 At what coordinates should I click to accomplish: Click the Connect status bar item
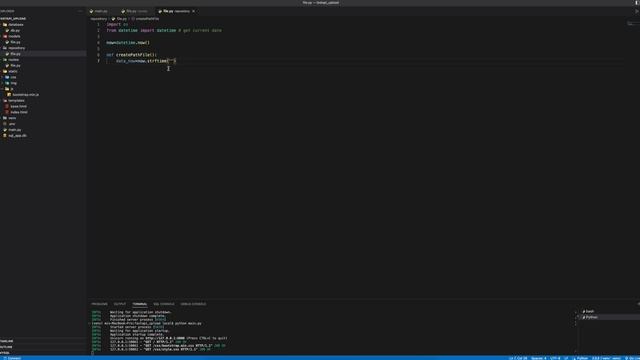12,358
